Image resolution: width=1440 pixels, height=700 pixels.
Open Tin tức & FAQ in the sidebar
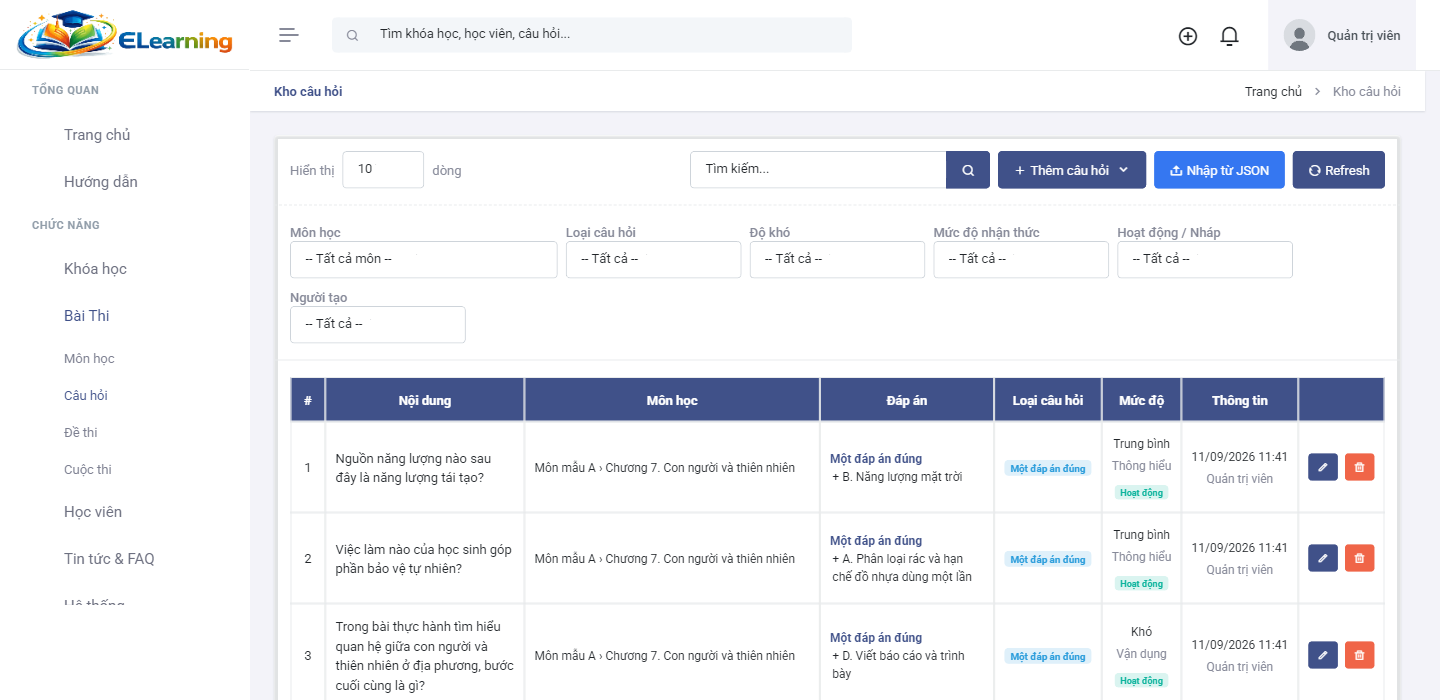tap(109, 559)
